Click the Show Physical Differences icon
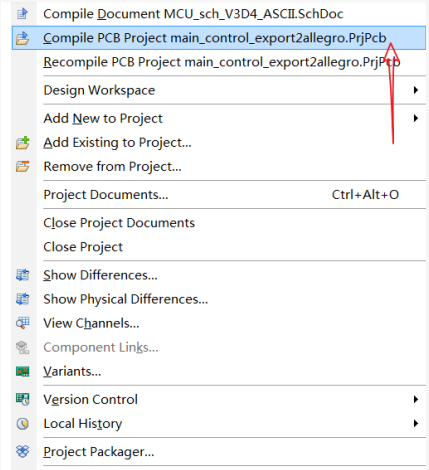The height and width of the screenshot is (470, 429). 22,299
